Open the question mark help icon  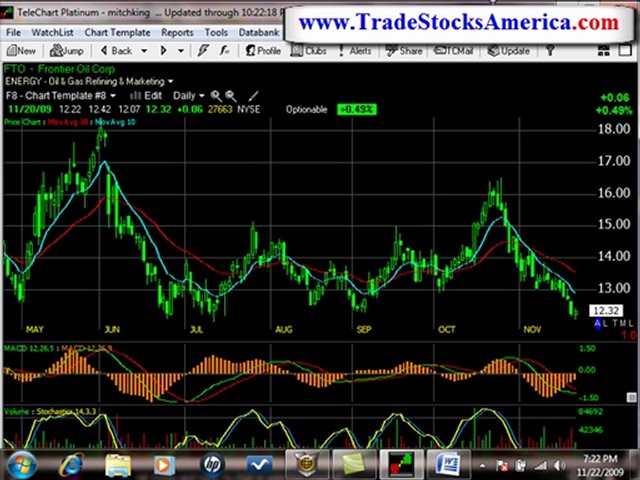point(550,51)
